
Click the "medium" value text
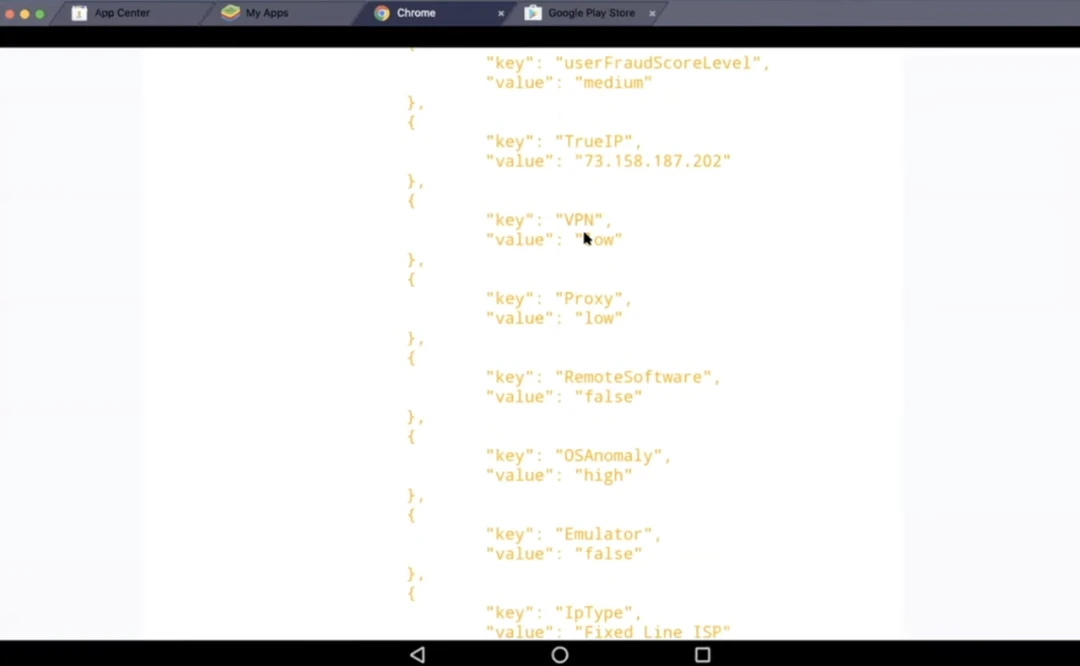[613, 83]
